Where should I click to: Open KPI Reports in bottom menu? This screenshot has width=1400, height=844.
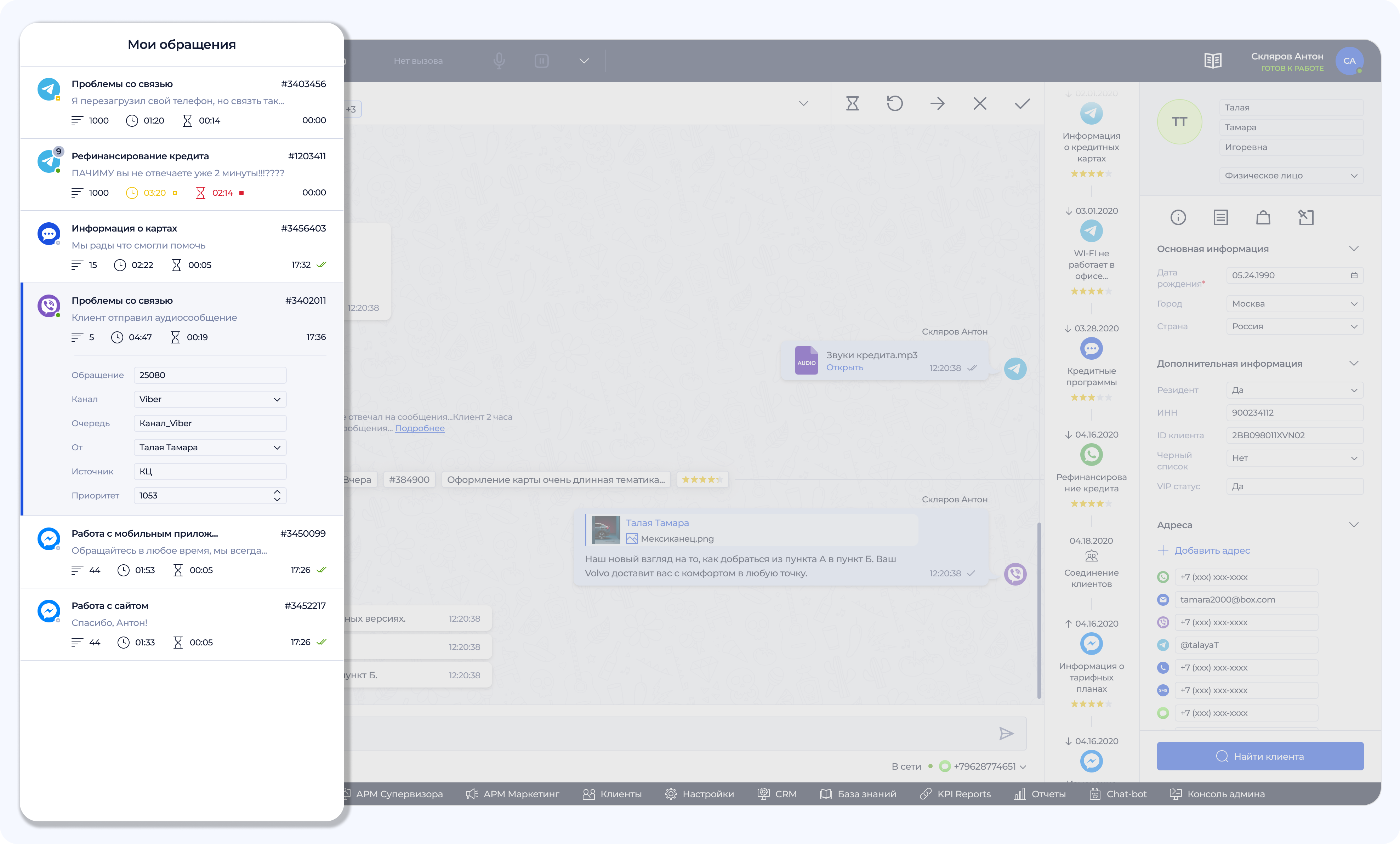click(955, 794)
